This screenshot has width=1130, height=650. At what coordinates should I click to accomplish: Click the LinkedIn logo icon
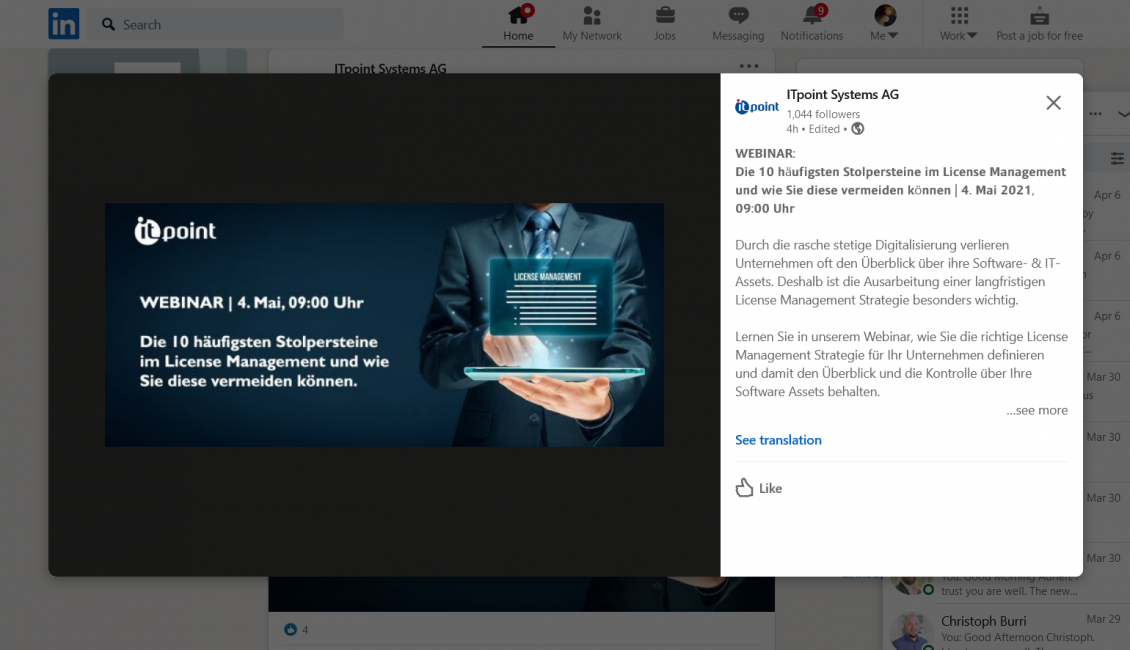pos(64,24)
